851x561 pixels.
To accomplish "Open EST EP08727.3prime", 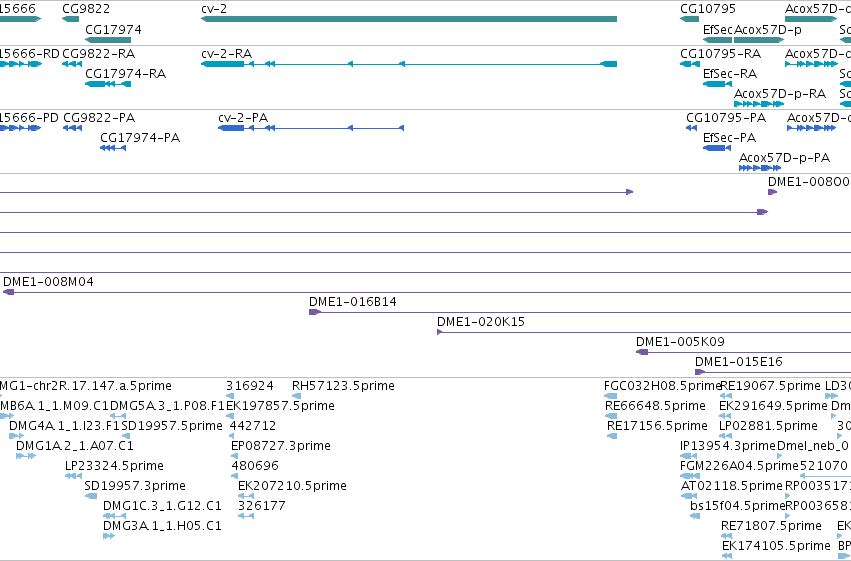I will 281,446.
